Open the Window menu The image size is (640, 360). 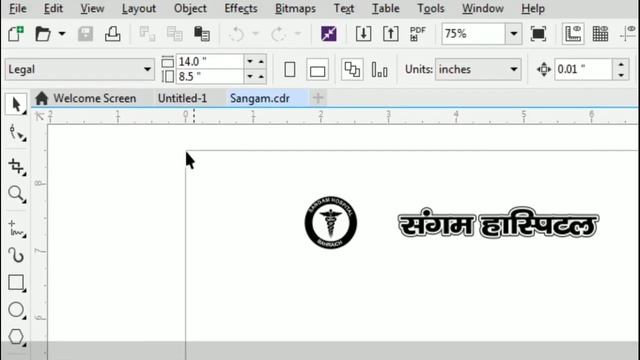click(482, 9)
